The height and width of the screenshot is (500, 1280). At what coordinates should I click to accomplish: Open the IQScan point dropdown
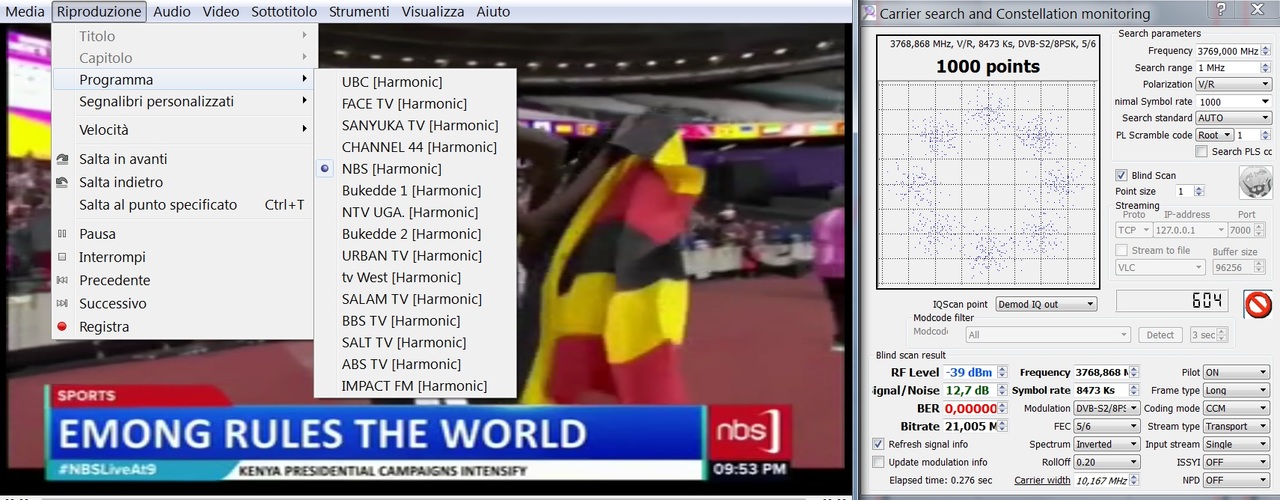1046,304
